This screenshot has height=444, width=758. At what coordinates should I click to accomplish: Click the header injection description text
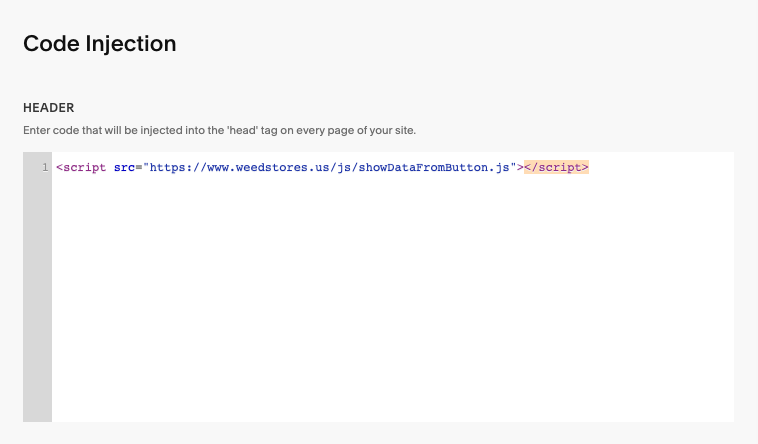219,131
